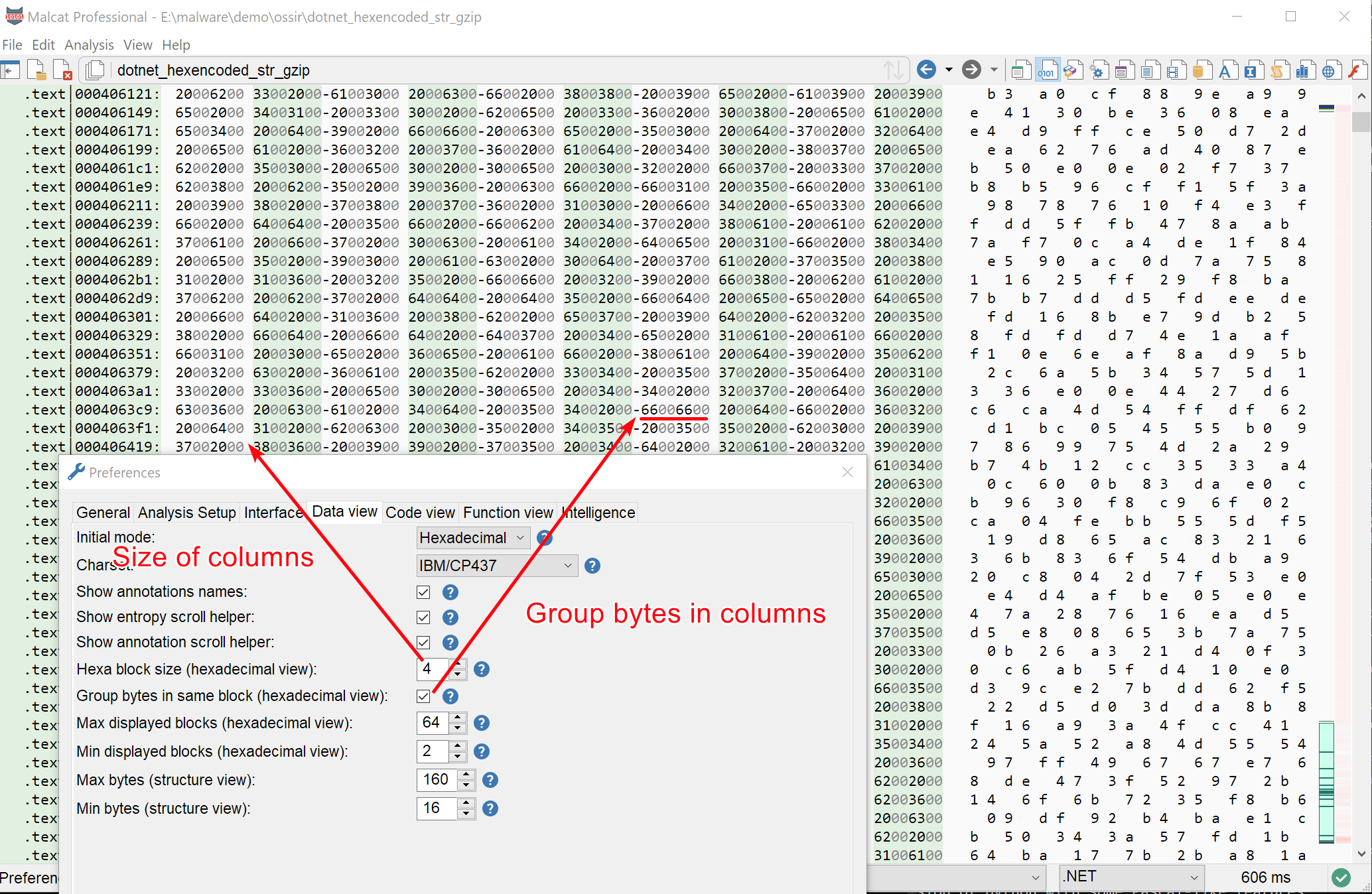1372x894 pixels.
Task: Open the IBM/CP437 charset dropdown
Action: (x=497, y=566)
